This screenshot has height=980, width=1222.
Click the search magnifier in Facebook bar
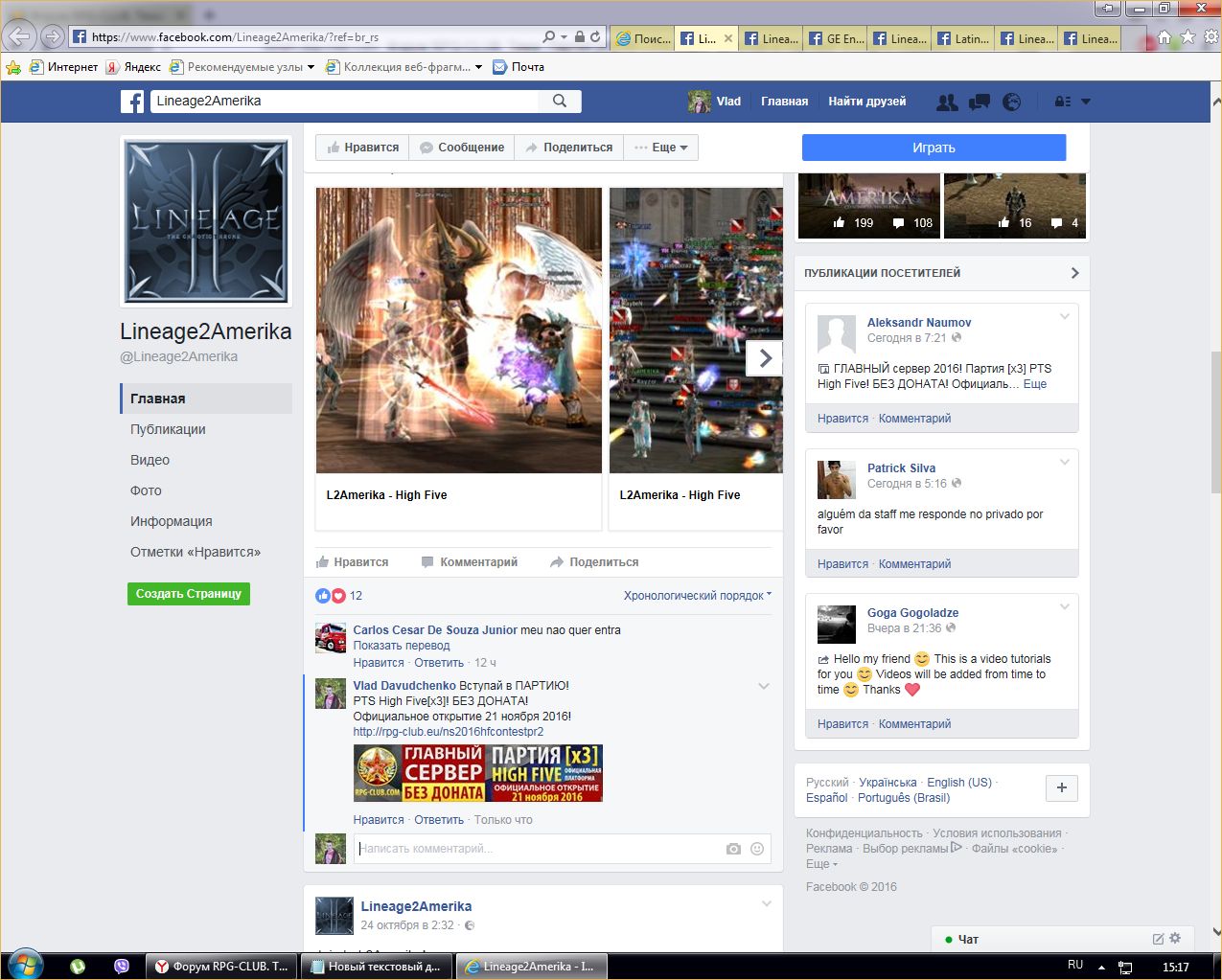[560, 102]
